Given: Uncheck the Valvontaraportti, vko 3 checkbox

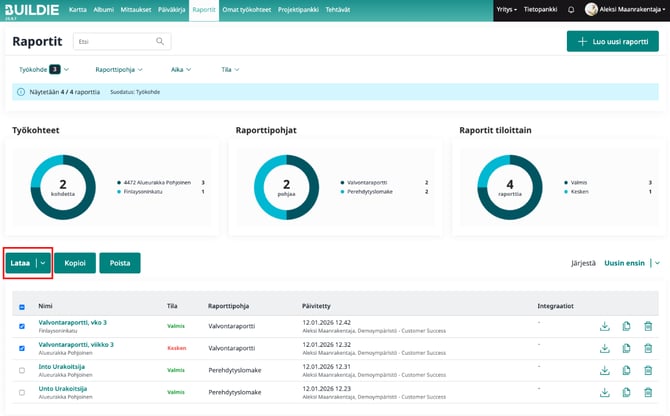Looking at the screenshot, I should click(22, 326).
